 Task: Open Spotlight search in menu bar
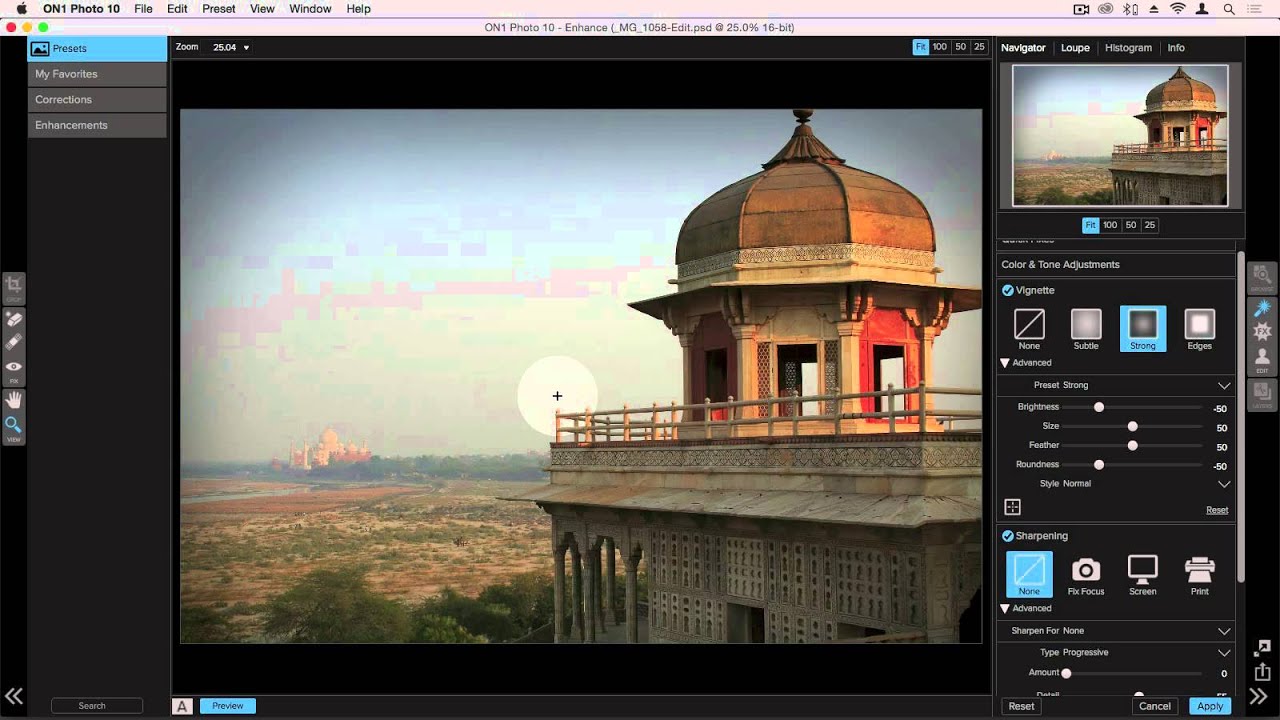point(1228,9)
